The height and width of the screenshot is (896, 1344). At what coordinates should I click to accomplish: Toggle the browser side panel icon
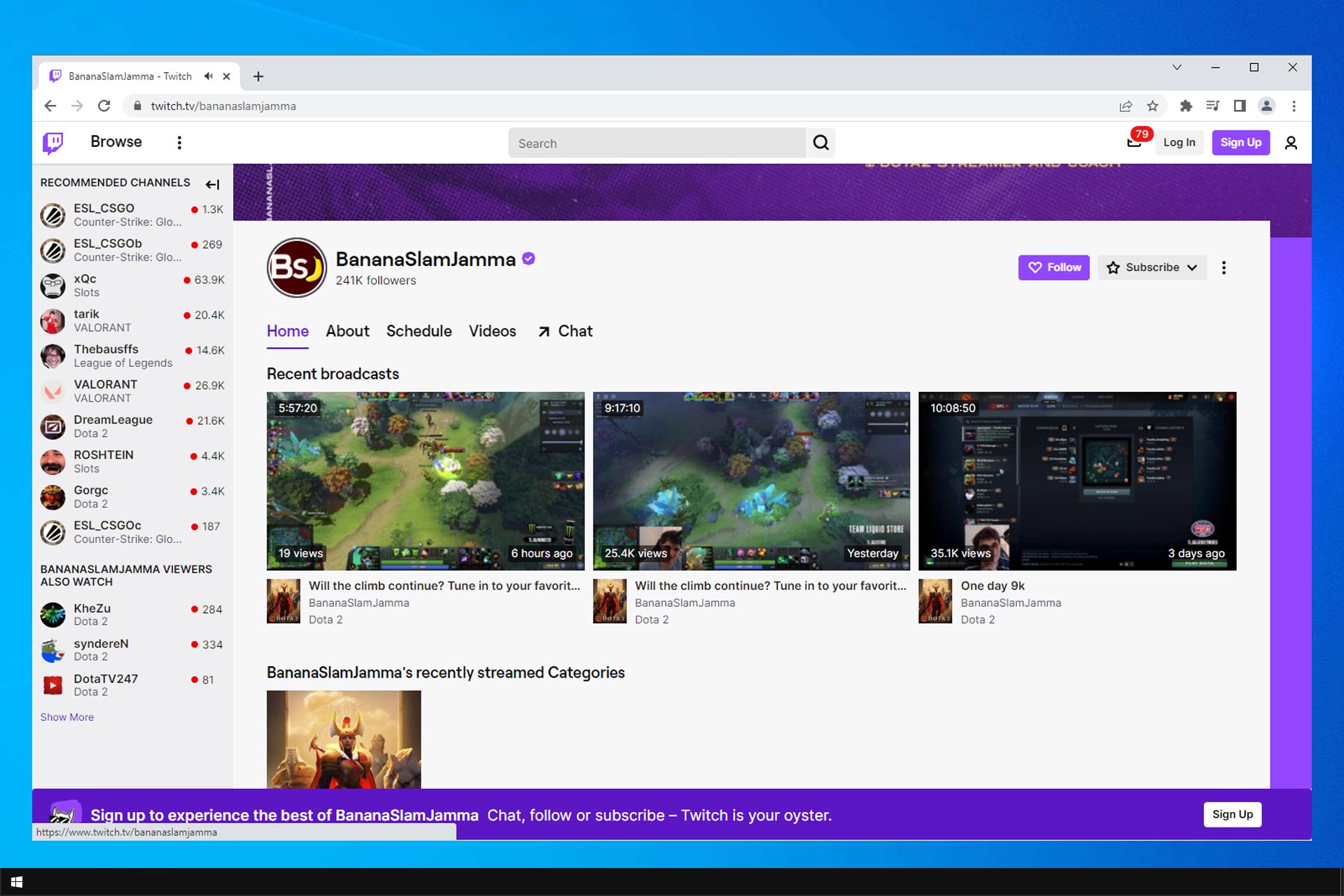click(1240, 106)
